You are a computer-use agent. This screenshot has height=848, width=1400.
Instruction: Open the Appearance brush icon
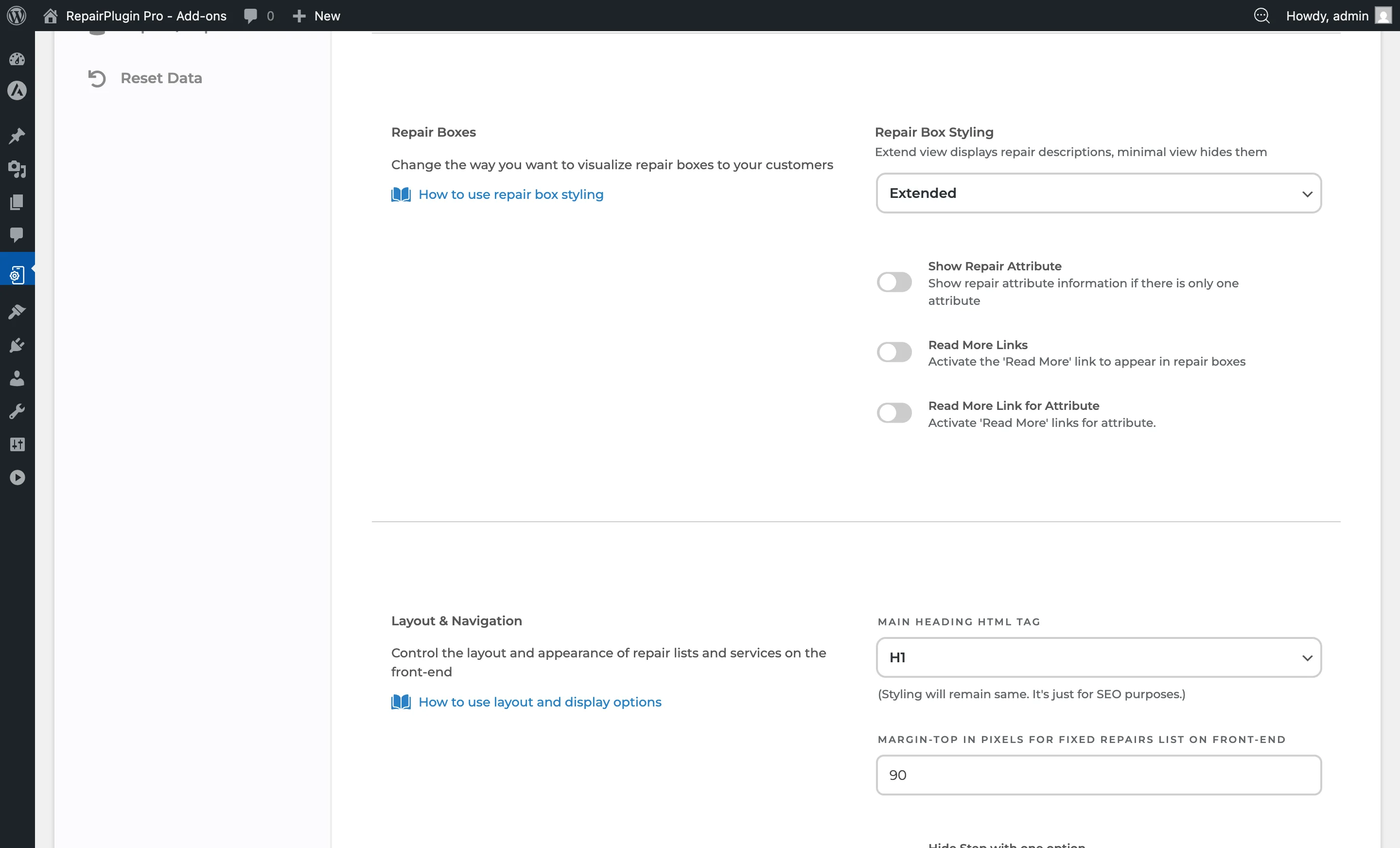pos(17,312)
